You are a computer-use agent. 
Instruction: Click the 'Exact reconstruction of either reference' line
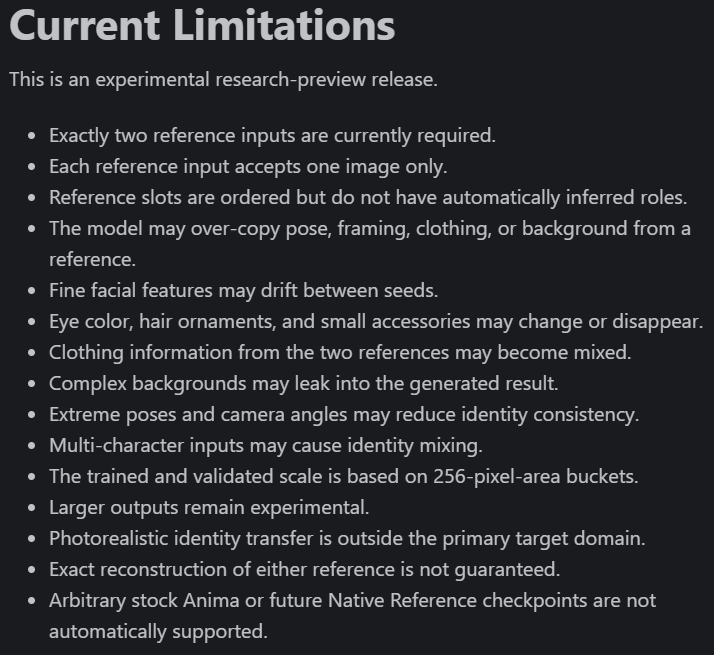pos(305,569)
